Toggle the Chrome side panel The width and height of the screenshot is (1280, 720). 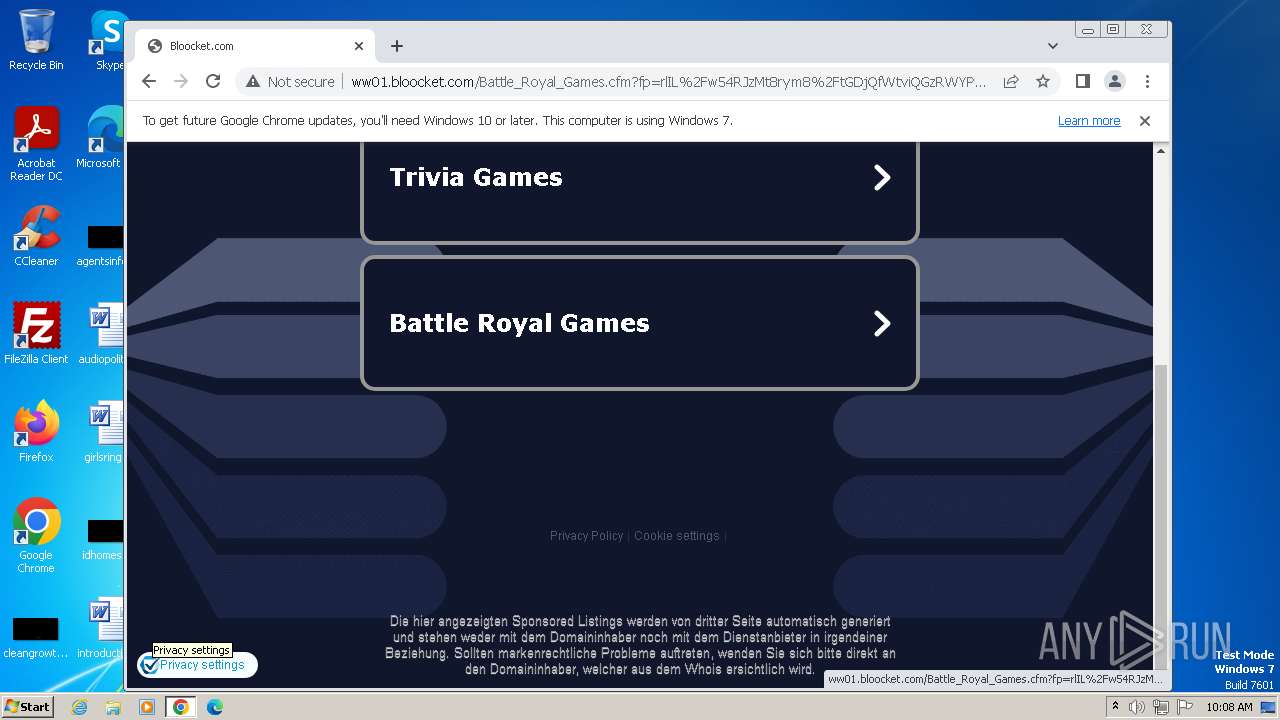pos(1082,81)
